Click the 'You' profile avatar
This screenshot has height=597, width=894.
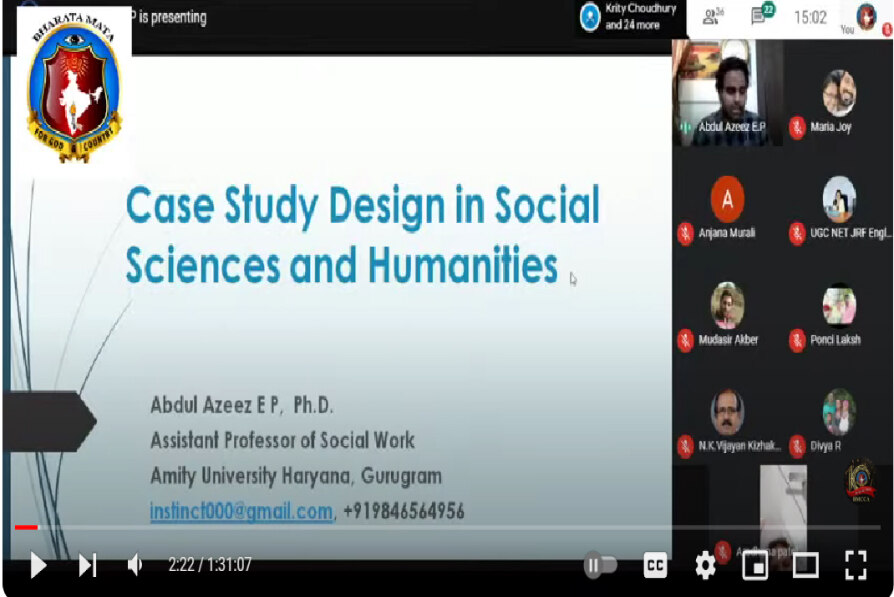(x=866, y=17)
